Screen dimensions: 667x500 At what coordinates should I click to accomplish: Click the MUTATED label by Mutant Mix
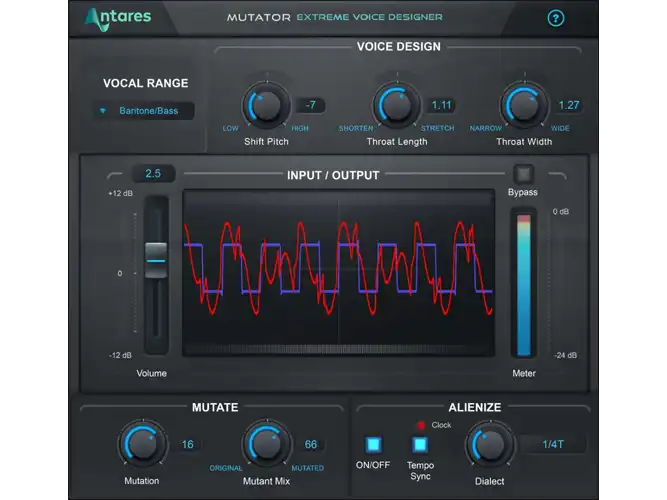coord(308,468)
